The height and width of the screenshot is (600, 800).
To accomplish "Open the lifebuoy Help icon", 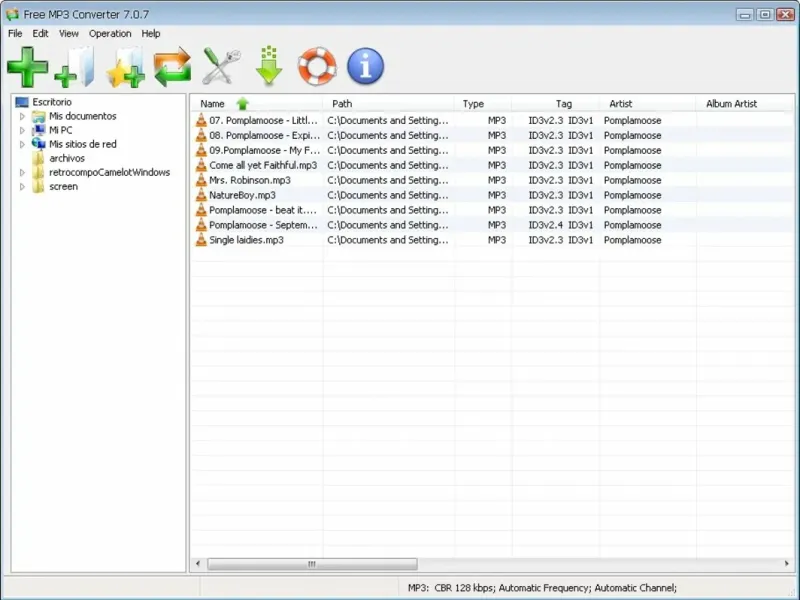I will point(317,66).
